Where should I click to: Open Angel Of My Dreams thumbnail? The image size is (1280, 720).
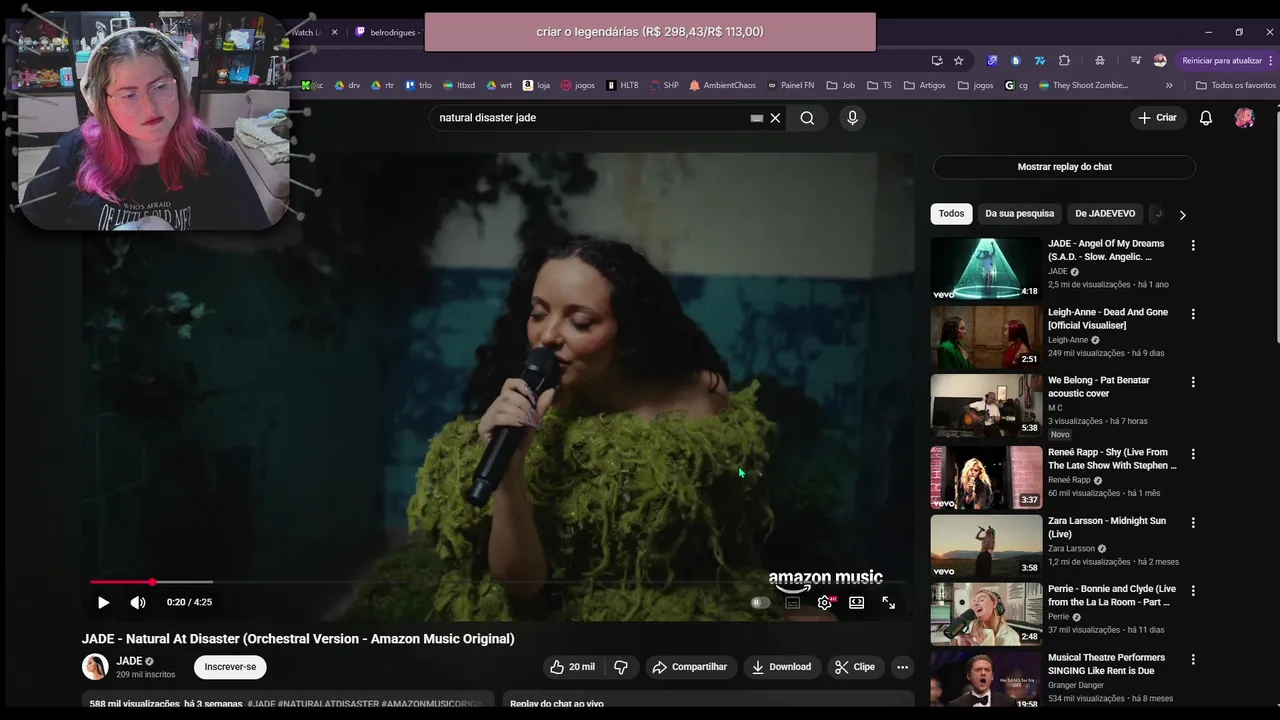tap(986, 268)
